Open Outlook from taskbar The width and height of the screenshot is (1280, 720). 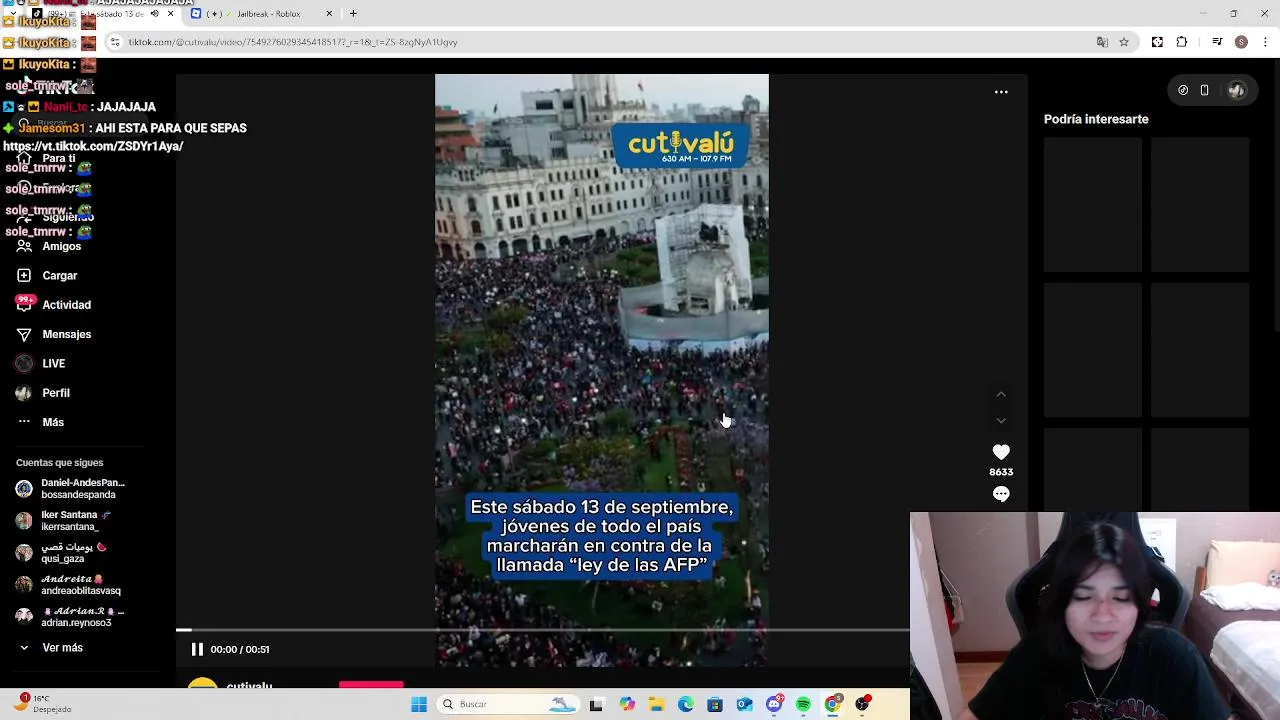[745, 704]
